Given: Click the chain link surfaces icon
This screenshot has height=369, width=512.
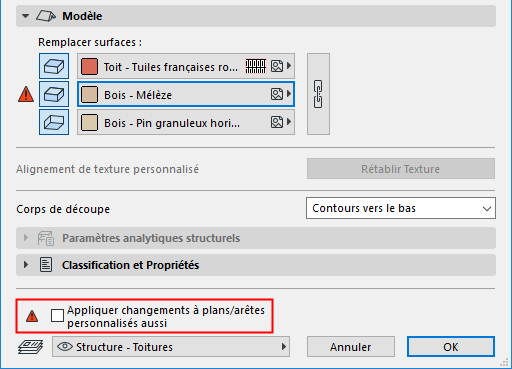Looking at the screenshot, I should coord(318,94).
